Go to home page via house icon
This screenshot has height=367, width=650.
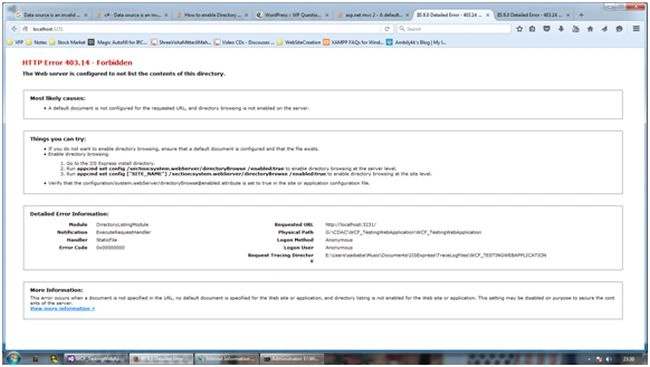click(590, 29)
